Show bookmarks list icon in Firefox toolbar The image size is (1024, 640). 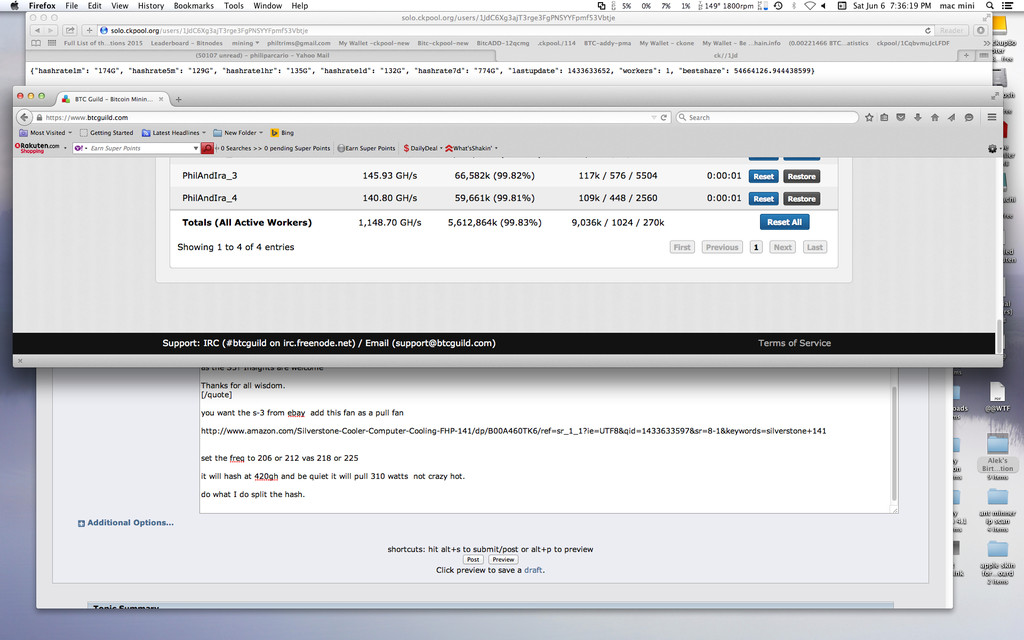point(884,118)
